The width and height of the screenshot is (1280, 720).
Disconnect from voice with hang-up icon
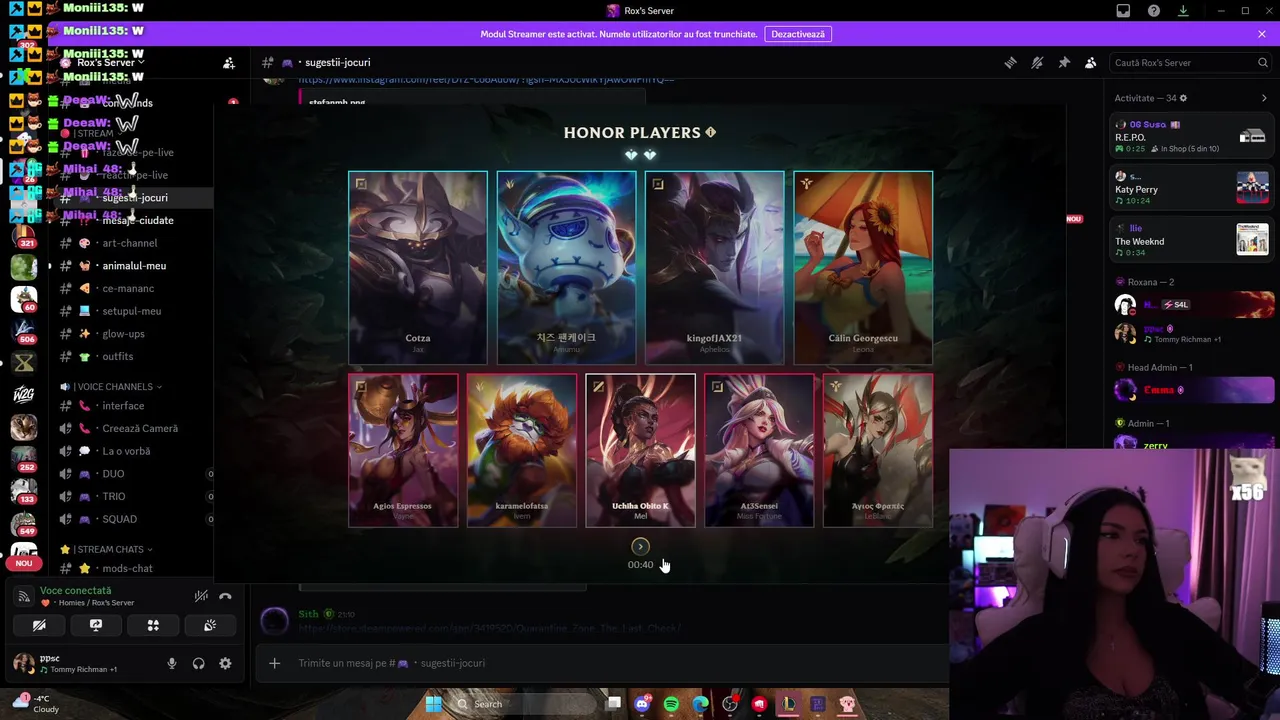coord(225,596)
